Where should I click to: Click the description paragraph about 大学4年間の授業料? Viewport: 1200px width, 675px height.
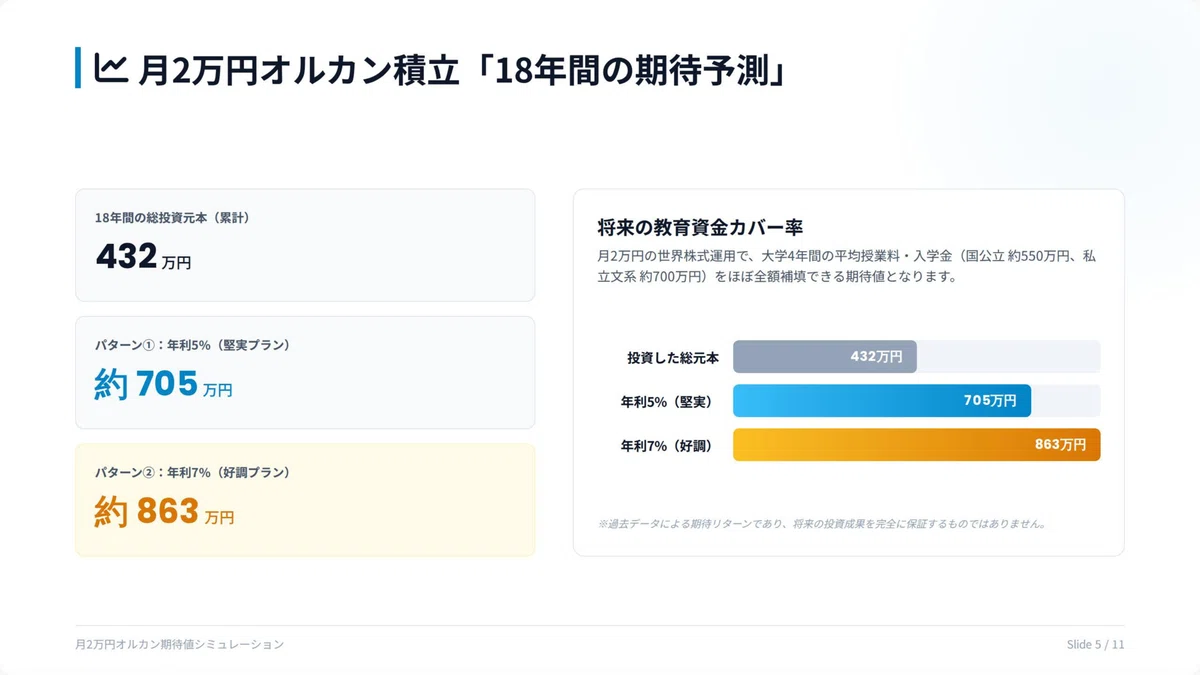(846, 266)
